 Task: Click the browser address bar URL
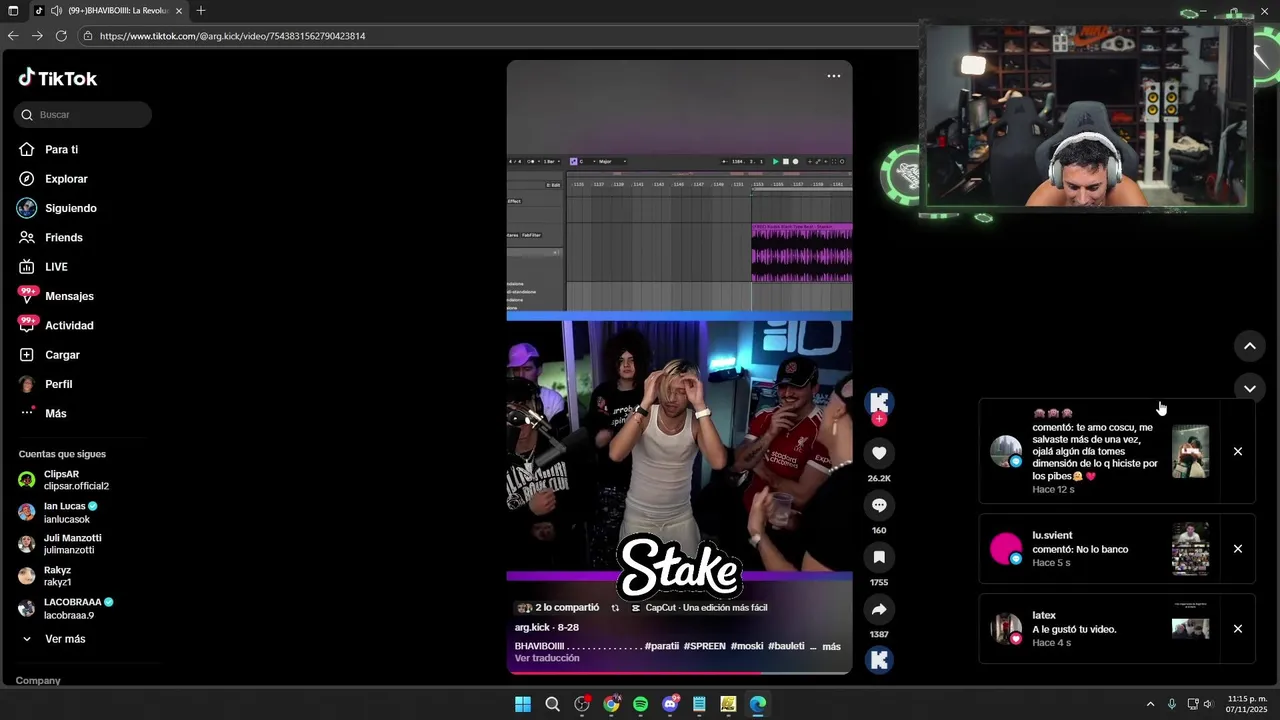coord(232,36)
